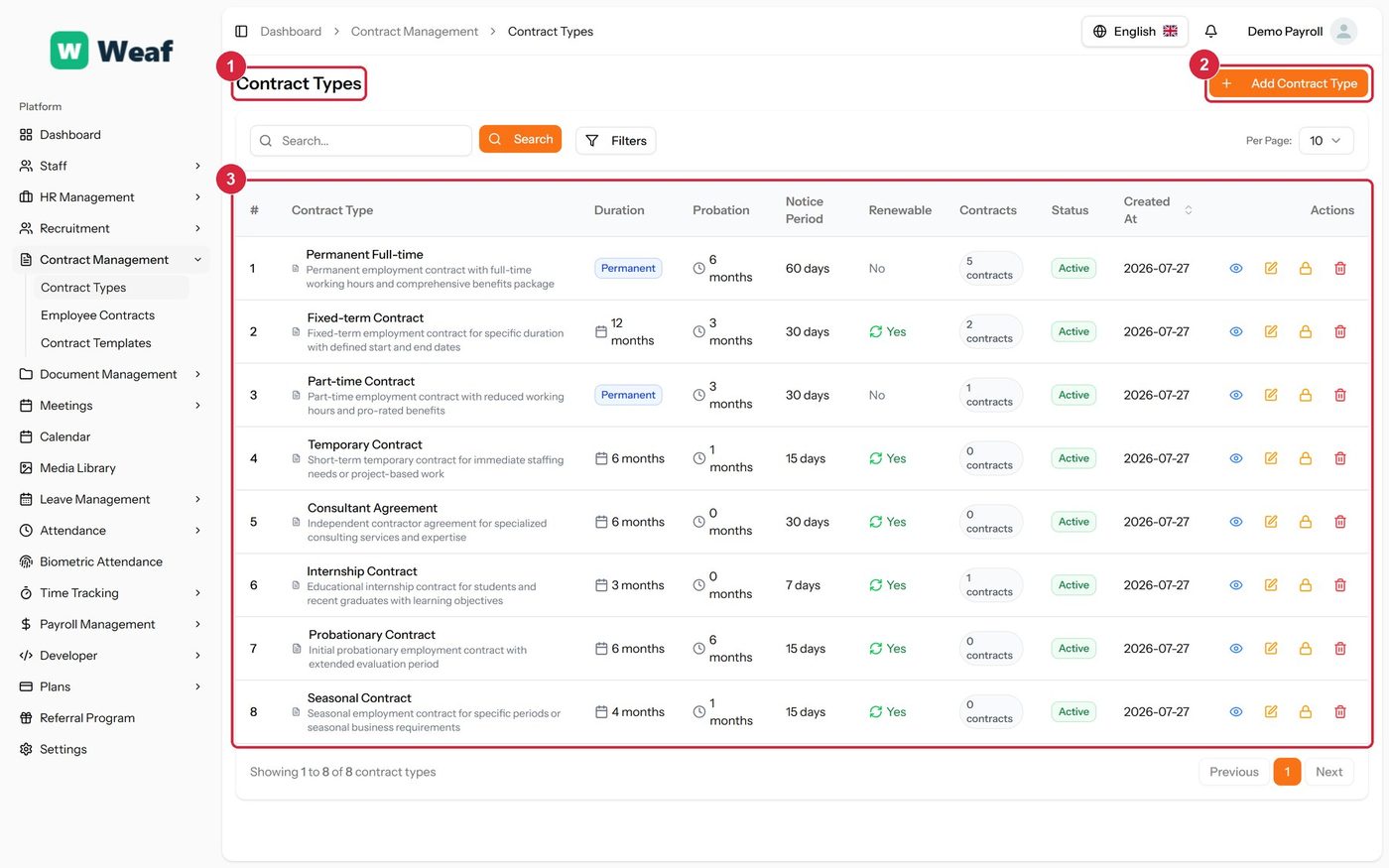Toggle lock status of Fixed-term Contract
The image size is (1389, 868).
tap(1306, 332)
